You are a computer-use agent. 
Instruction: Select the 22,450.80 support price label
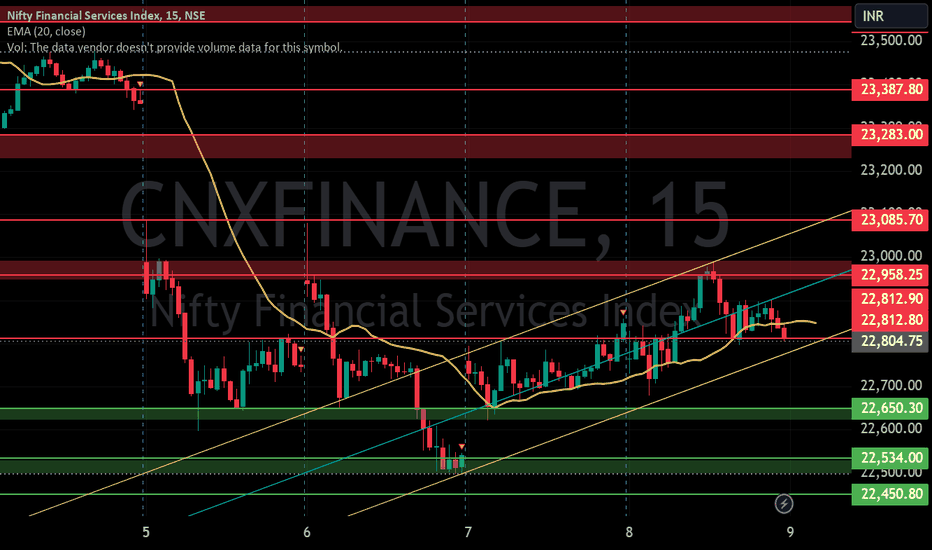point(890,494)
